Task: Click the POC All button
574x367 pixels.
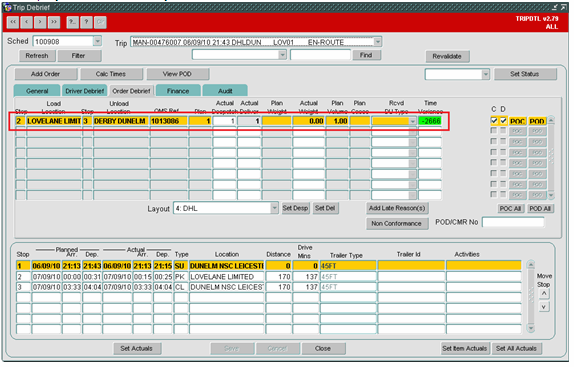Action: (x=510, y=209)
